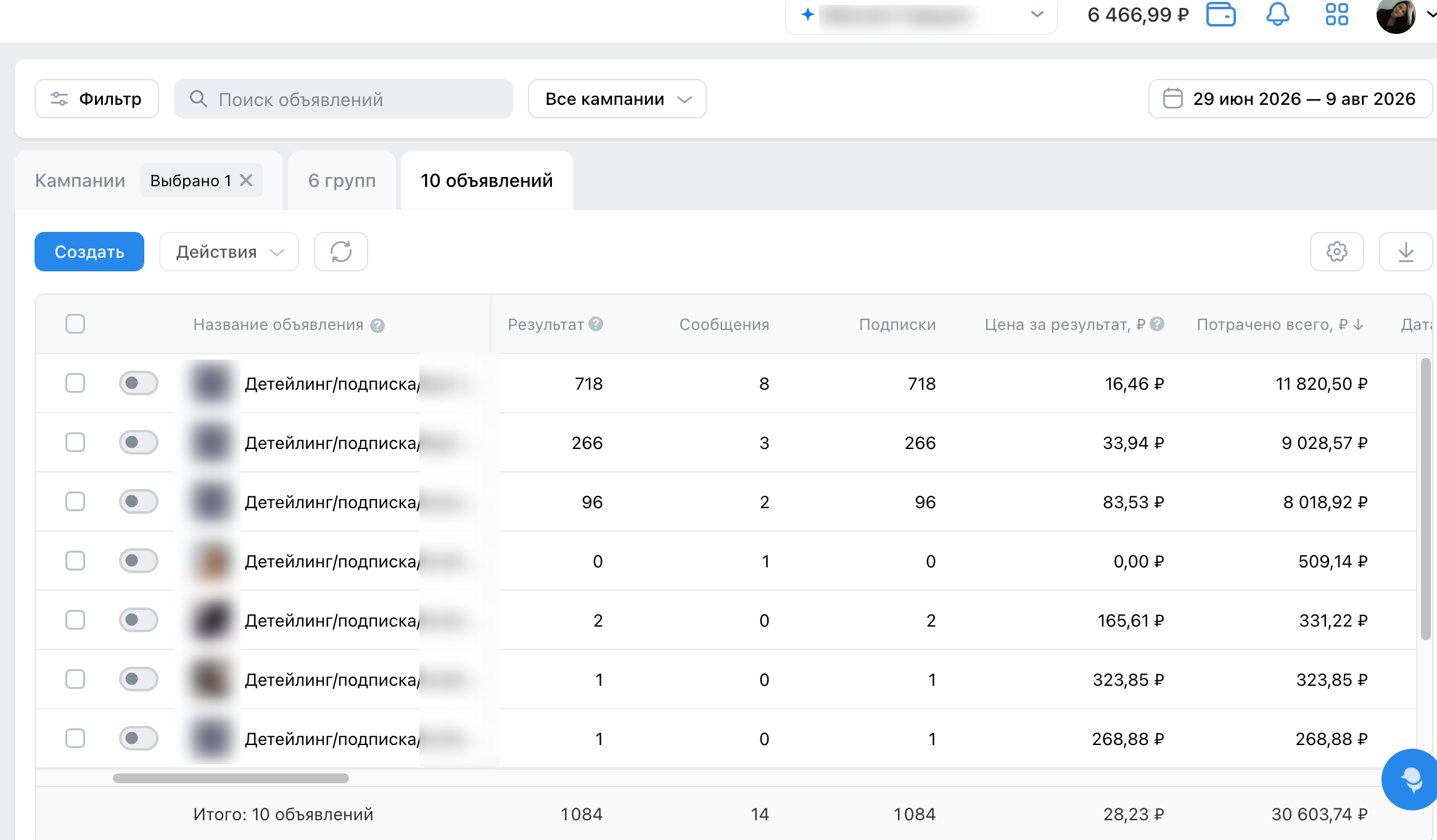Screen dimensions: 1437x840
Task: Open the Действия dropdown
Action: pos(229,252)
